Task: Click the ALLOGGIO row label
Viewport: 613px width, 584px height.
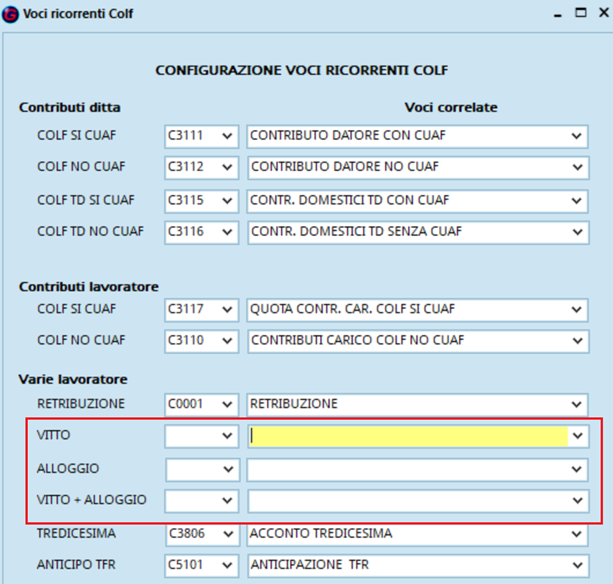Action: [68, 468]
